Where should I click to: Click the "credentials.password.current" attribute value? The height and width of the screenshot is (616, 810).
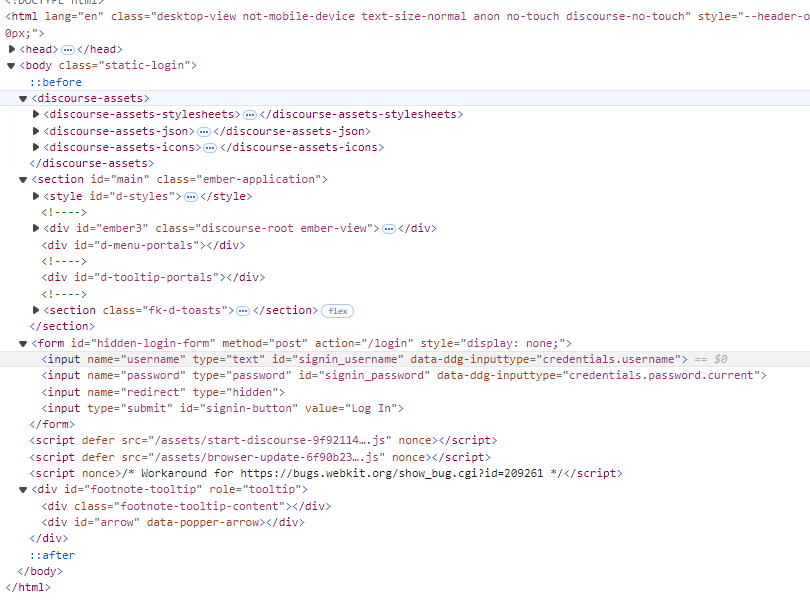click(661, 376)
